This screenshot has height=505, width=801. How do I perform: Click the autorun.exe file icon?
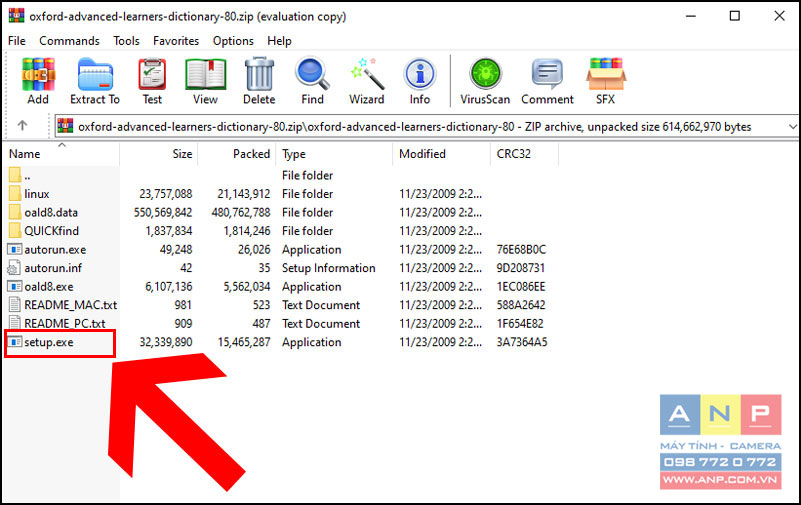[x=14, y=250]
